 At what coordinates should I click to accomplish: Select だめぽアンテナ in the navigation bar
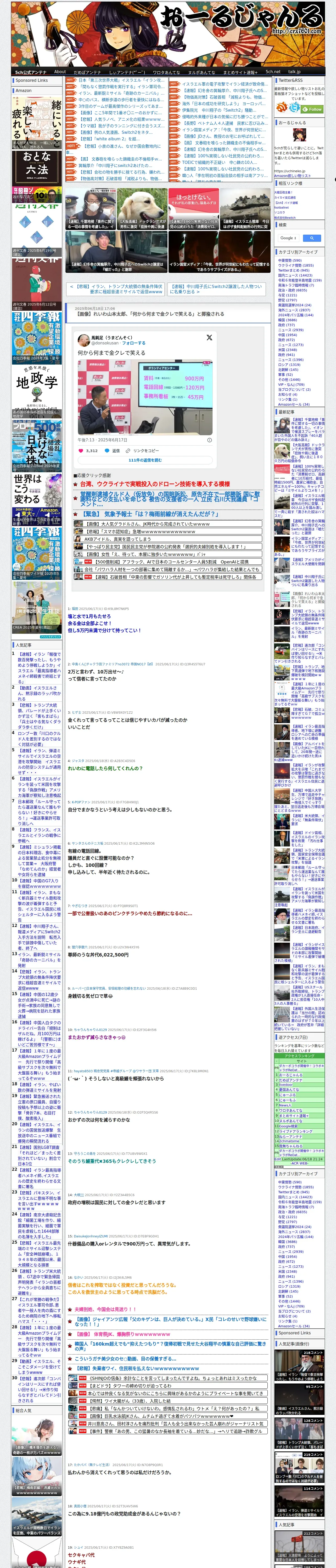pos(87,72)
